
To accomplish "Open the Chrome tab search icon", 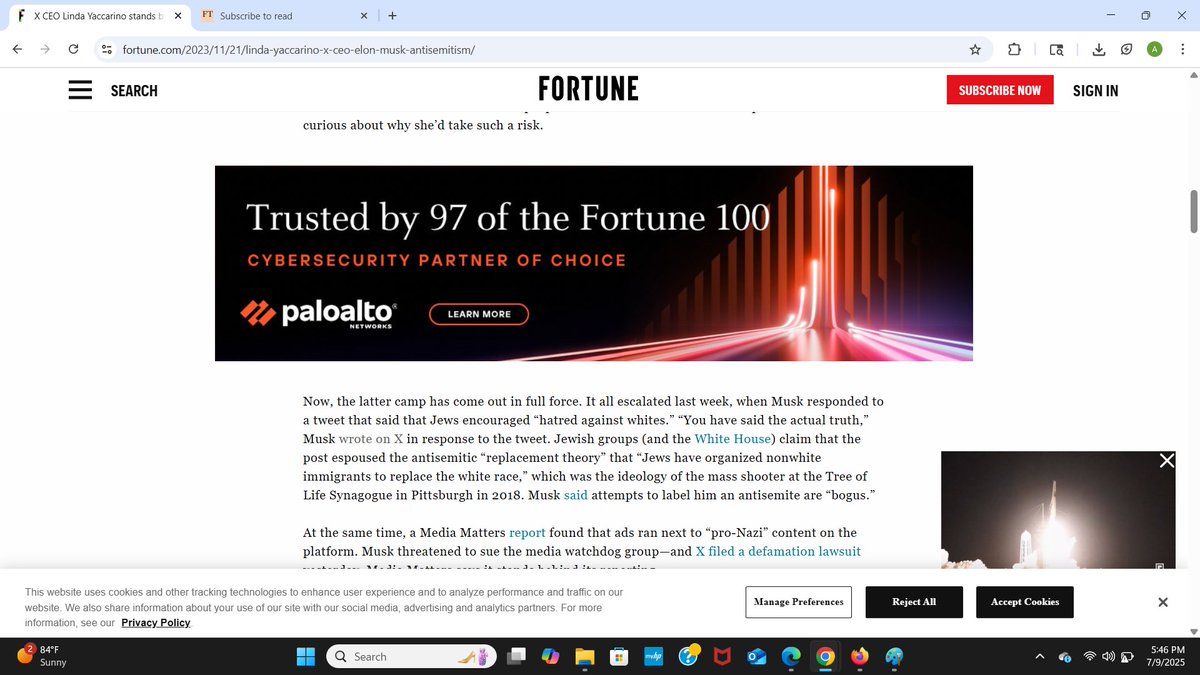I will pos(1057,49).
